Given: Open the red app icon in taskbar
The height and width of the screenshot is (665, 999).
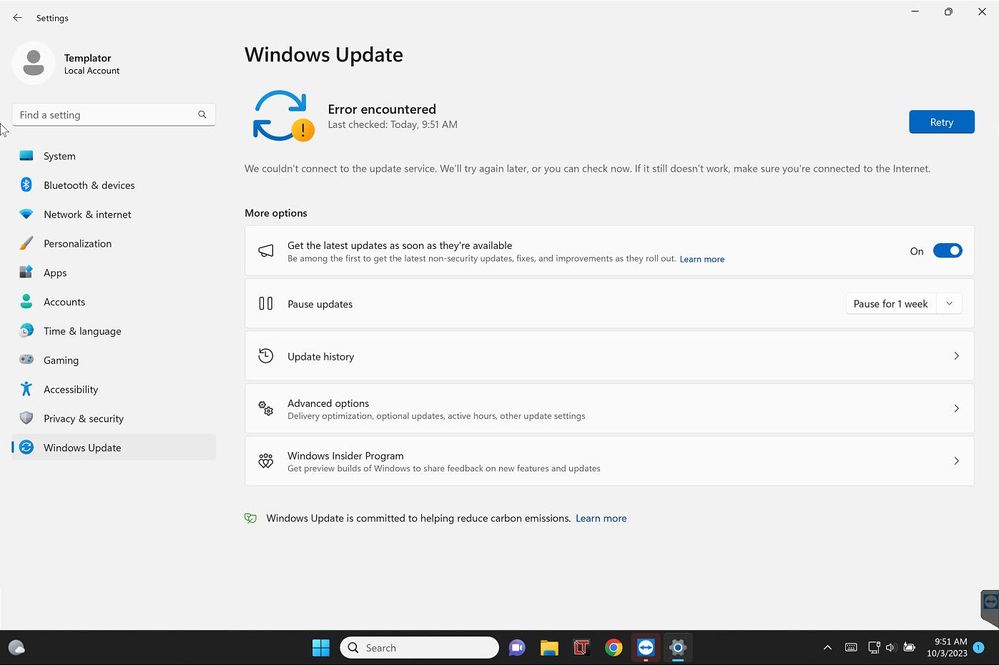Looking at the screenshot, I should [581, 648].
